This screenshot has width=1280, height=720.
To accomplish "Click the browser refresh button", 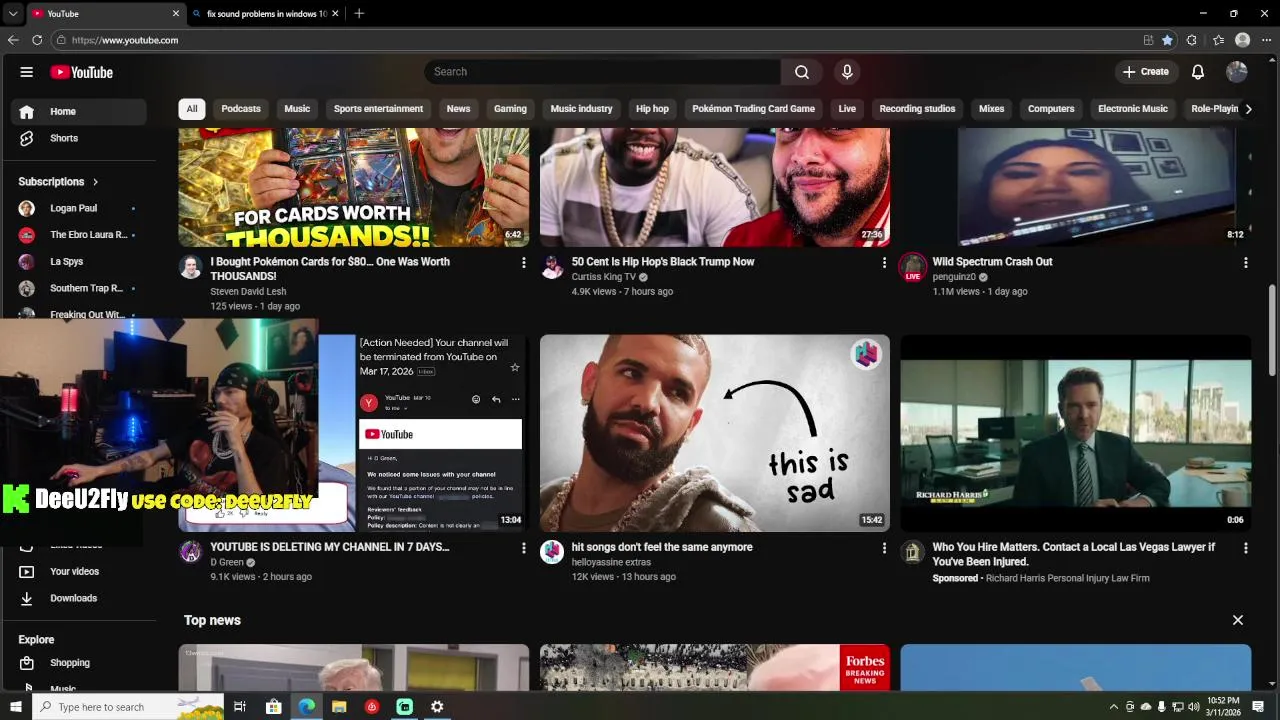I will [x=37, y=40].
